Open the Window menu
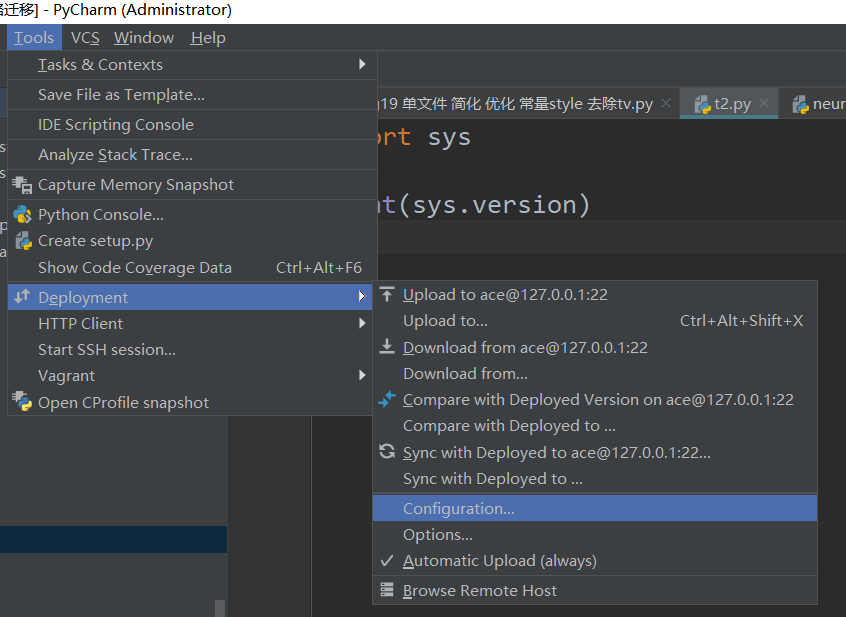Screen dimensions: 846x617 pos(144,38)
